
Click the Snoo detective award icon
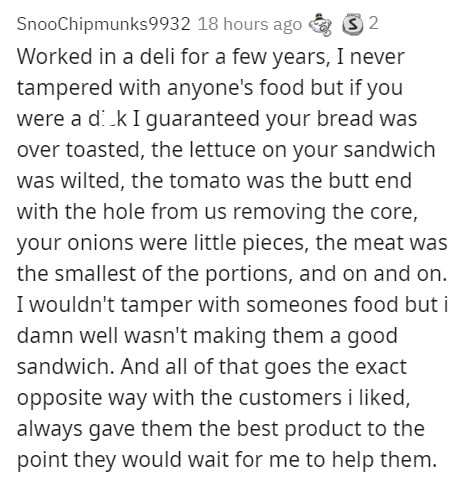pos(320,24)
